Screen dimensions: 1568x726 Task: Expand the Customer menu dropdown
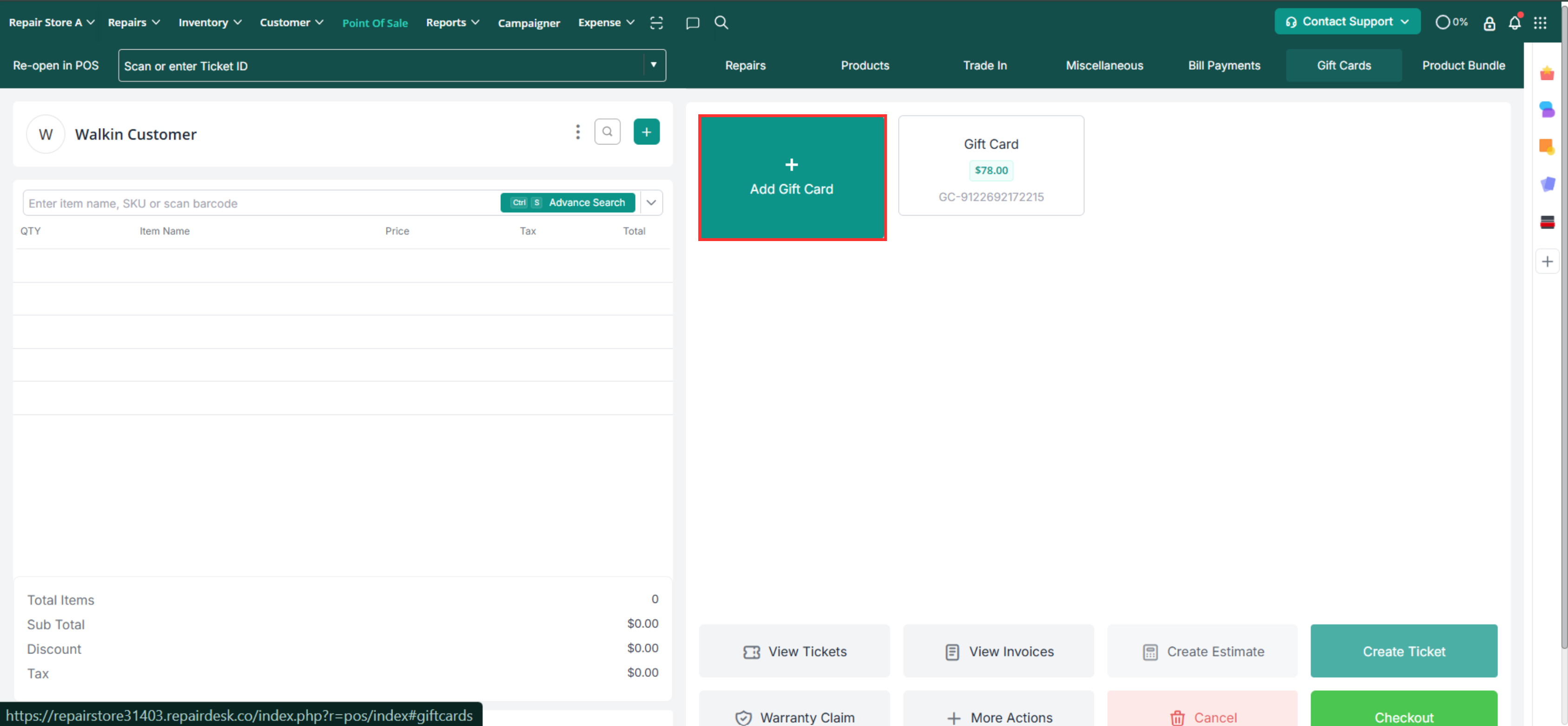point(292,22)
